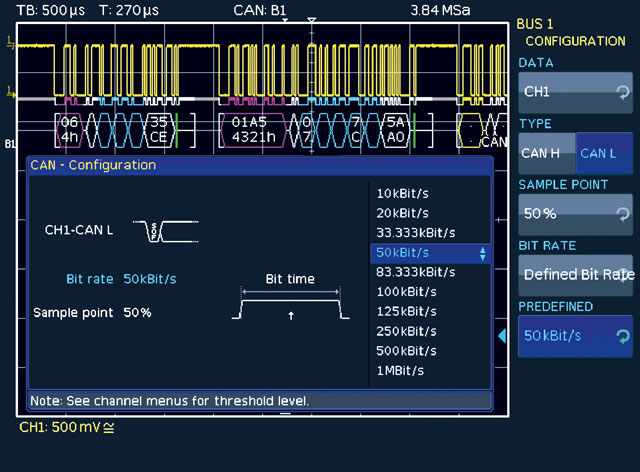Switch bus type to CAN H
This screenshot has height=472, width=640.
547,154
